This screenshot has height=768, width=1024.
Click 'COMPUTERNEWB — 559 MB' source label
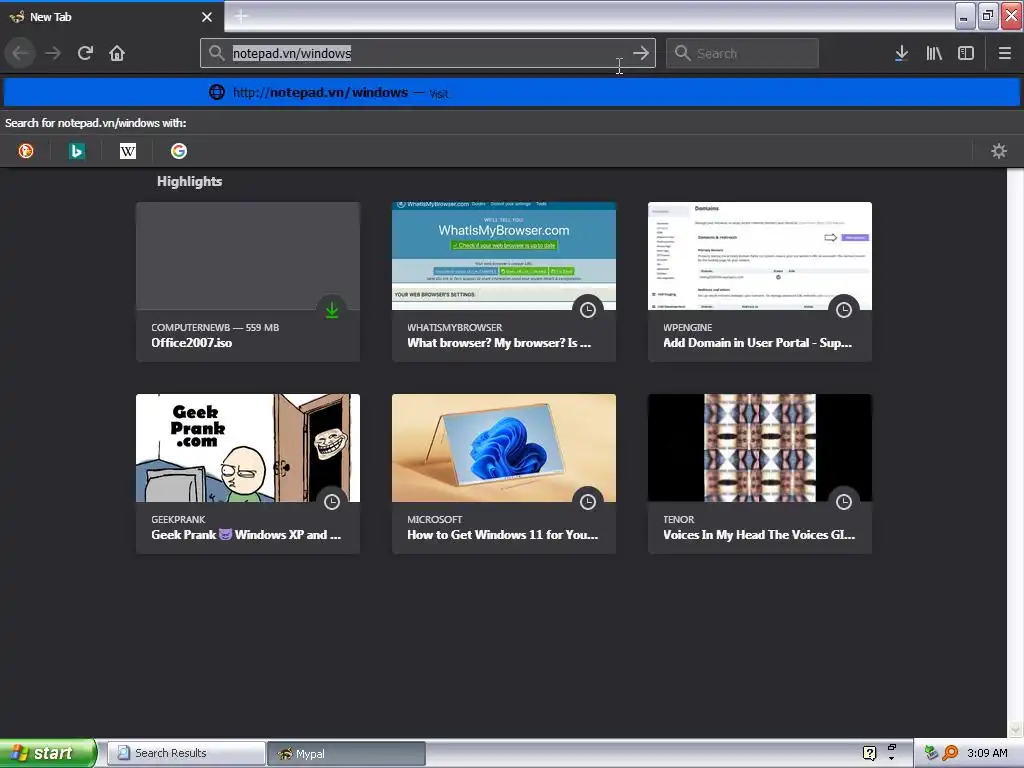(x=215, y=327)
